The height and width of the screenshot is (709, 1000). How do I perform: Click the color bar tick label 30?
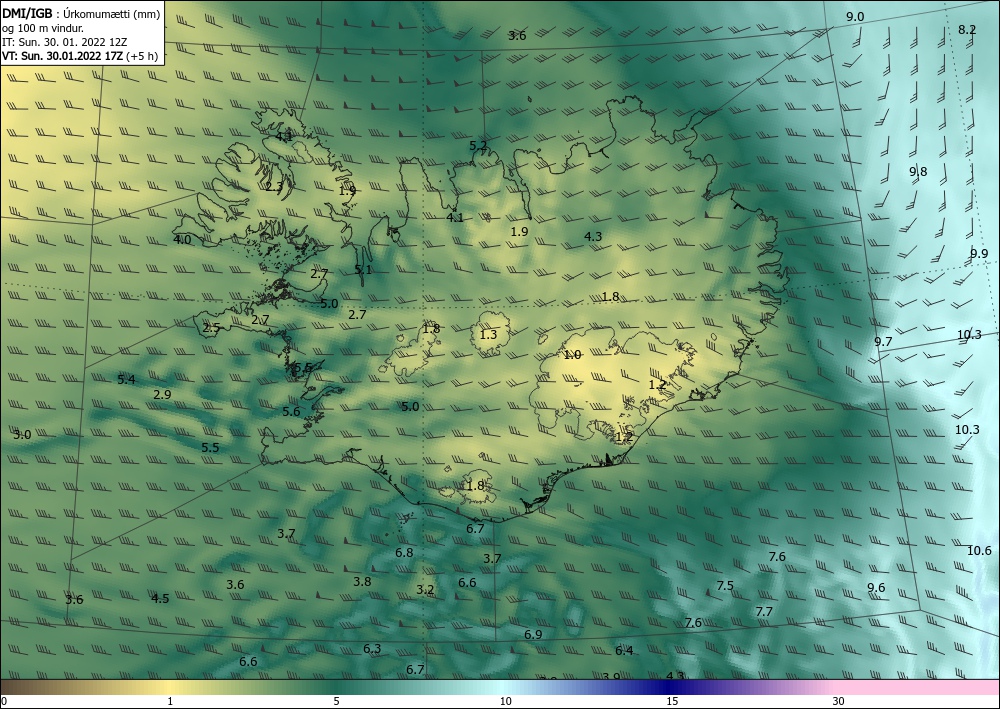click(839, 701)
